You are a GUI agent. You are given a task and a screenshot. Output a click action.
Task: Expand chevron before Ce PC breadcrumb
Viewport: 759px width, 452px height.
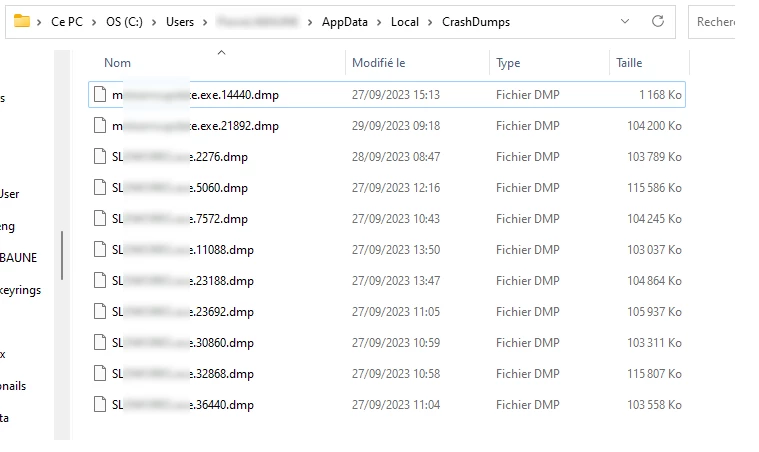click(x=39, y=22)
